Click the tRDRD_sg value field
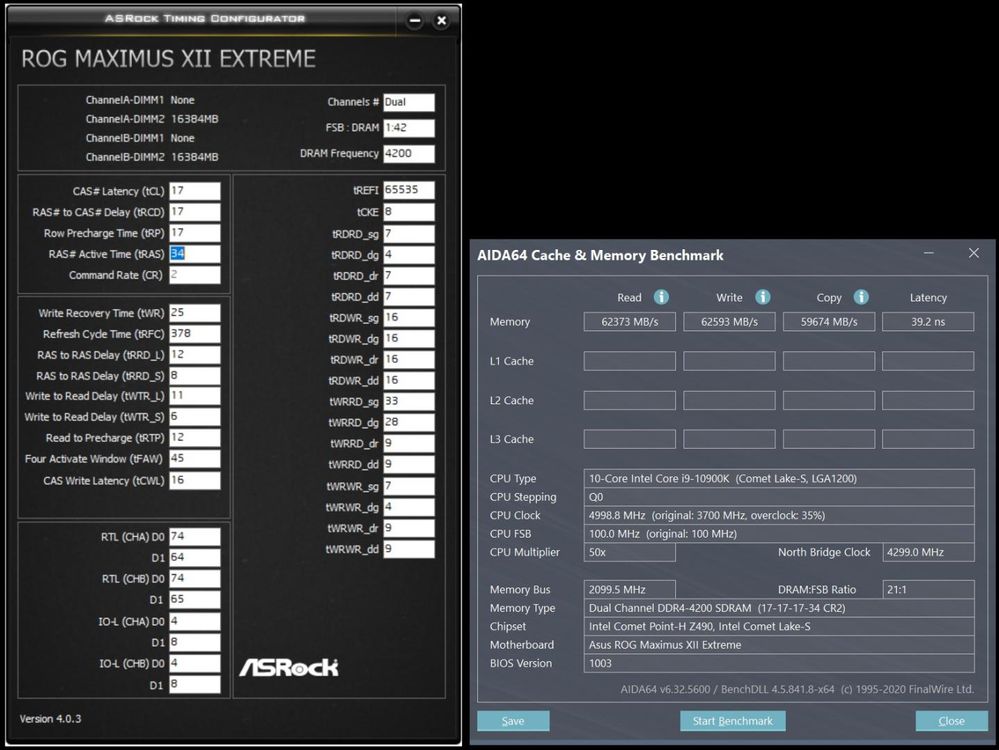The width and height of the screenshot is (999, 750). coord(409,234)
